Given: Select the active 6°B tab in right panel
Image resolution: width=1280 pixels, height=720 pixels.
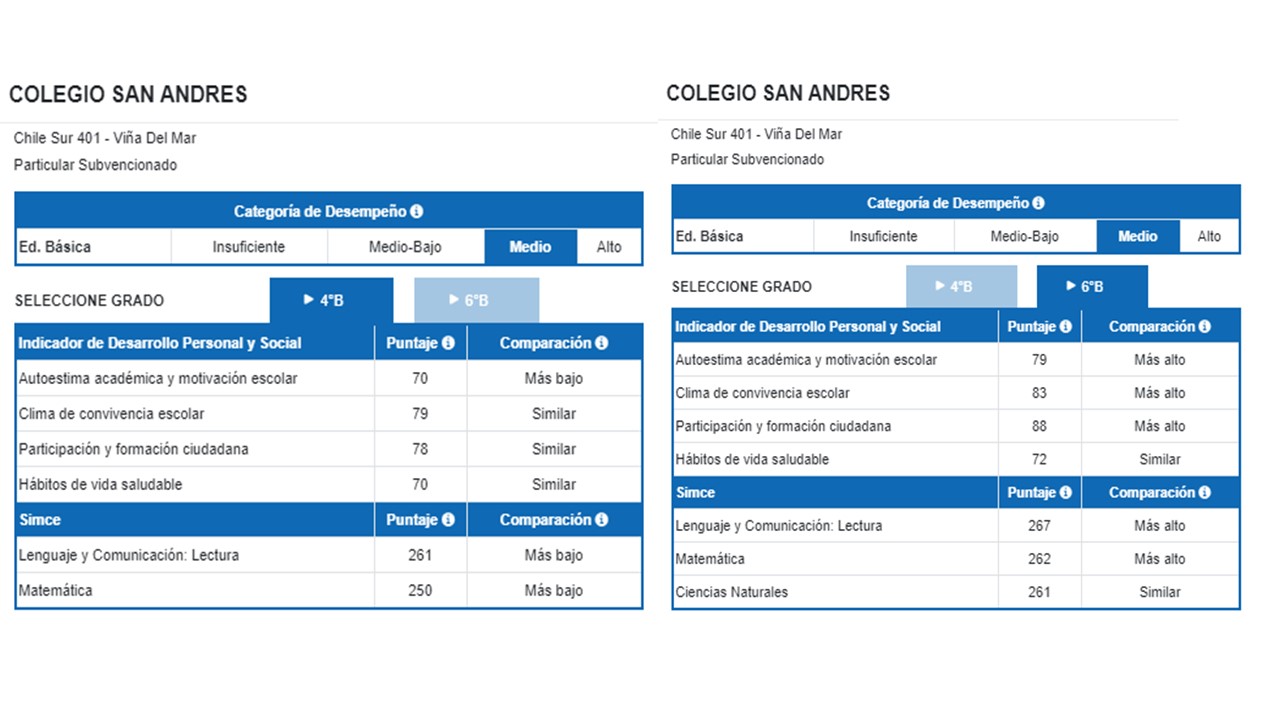Looking at the screenshot, I should [x=1091, y=287].
